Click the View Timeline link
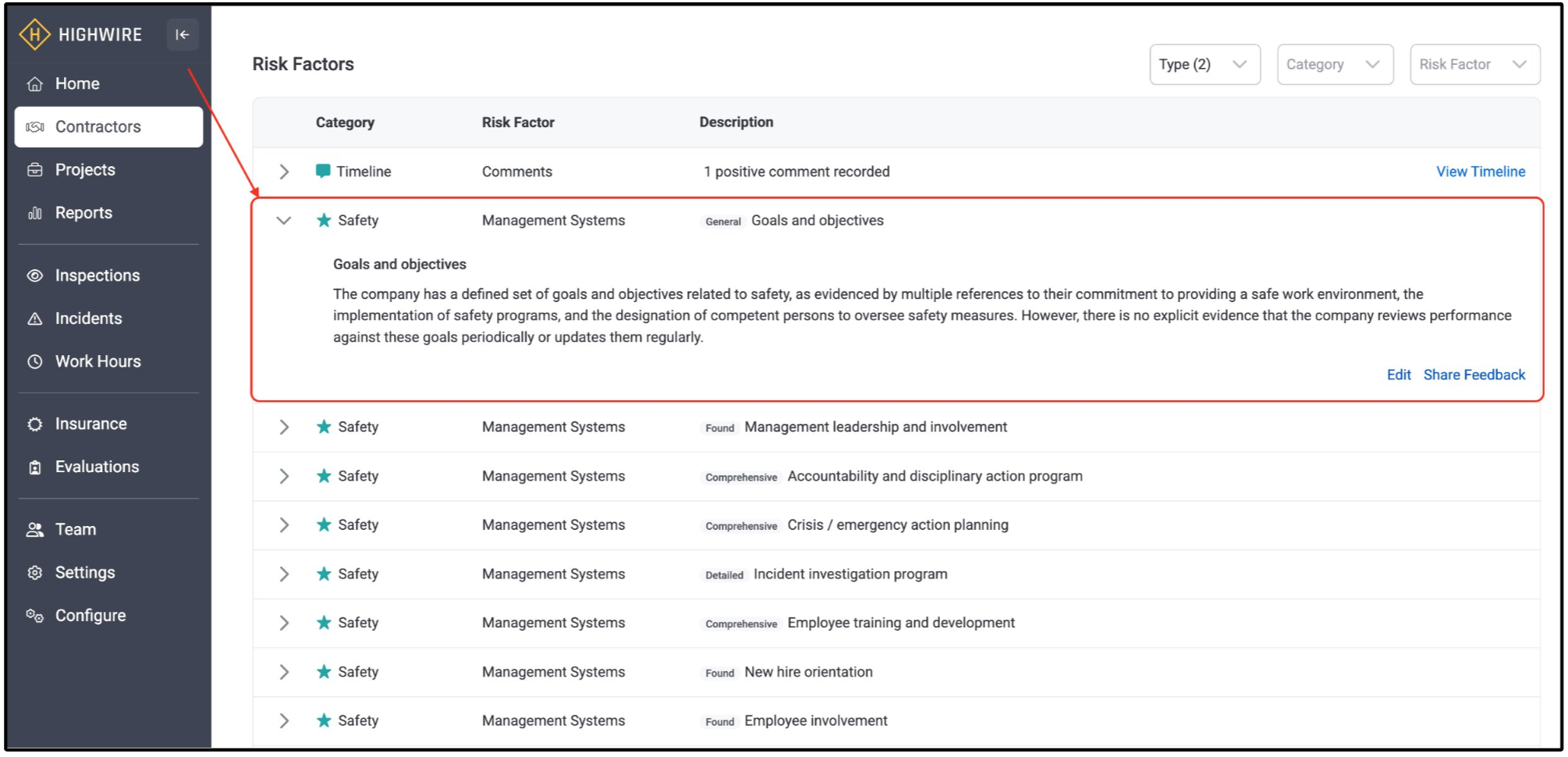1568x757 pixels. click(1481, 172)
